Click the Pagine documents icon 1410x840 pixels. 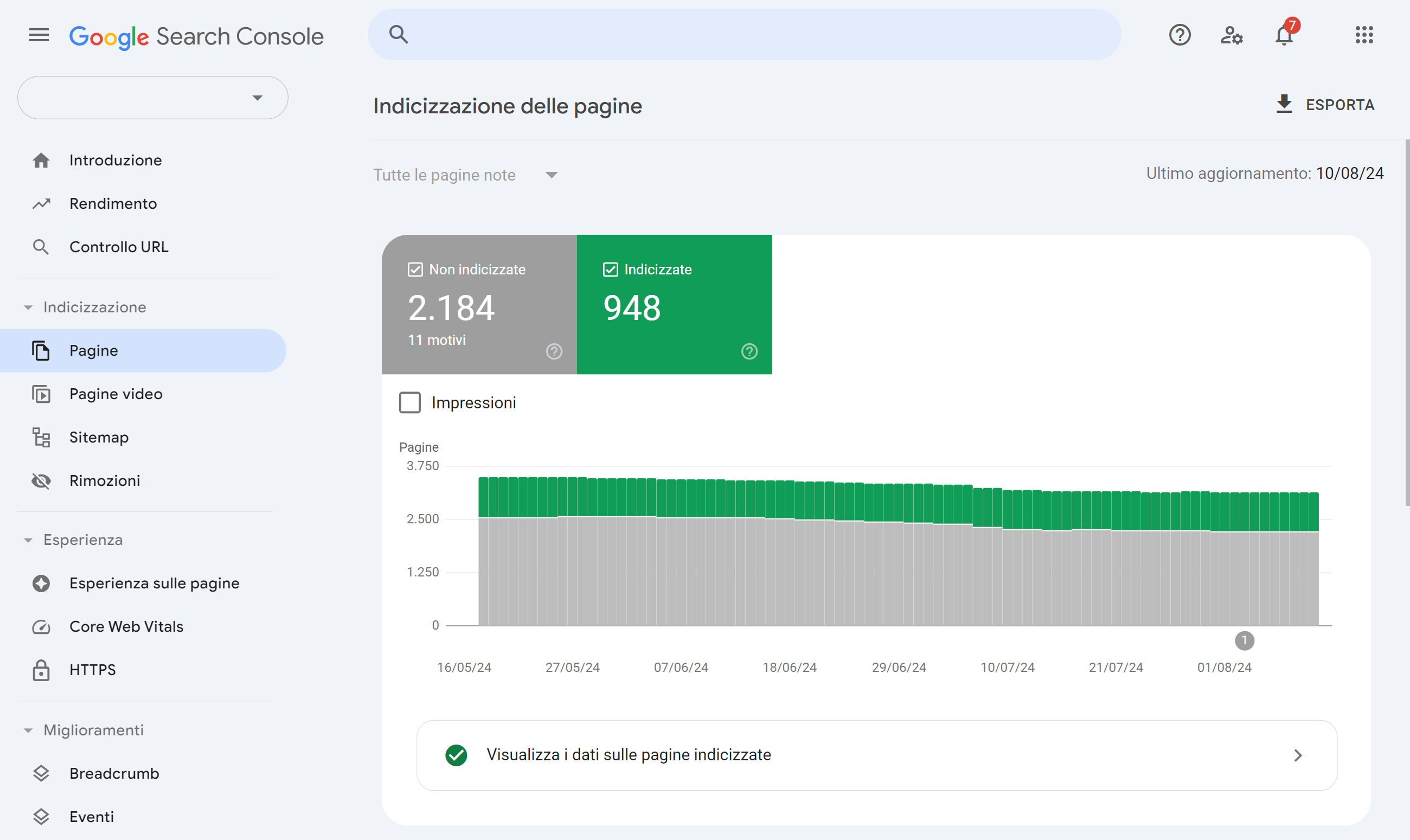coord(41,350)
